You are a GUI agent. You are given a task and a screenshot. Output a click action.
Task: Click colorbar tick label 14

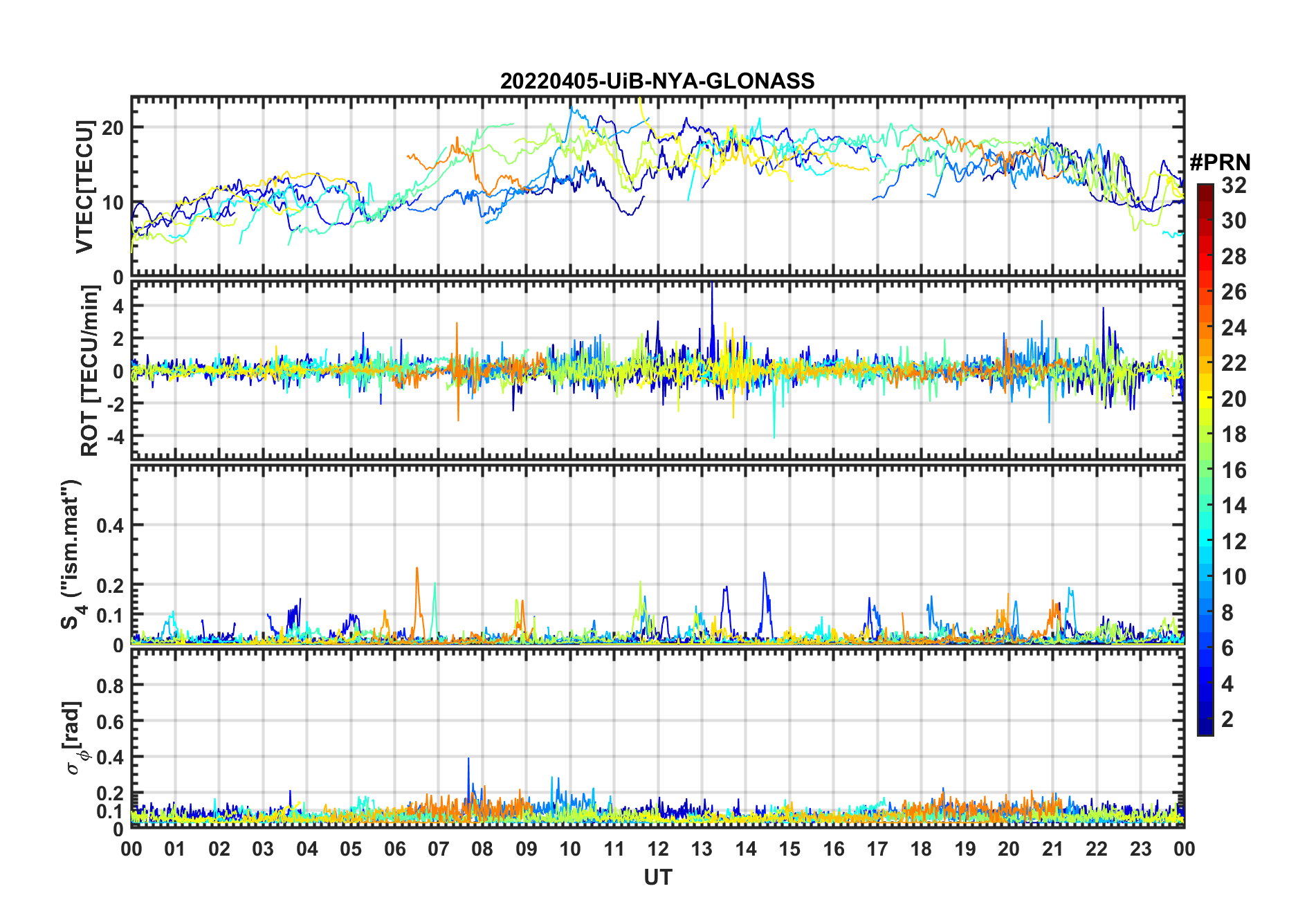click(1234, 506)
